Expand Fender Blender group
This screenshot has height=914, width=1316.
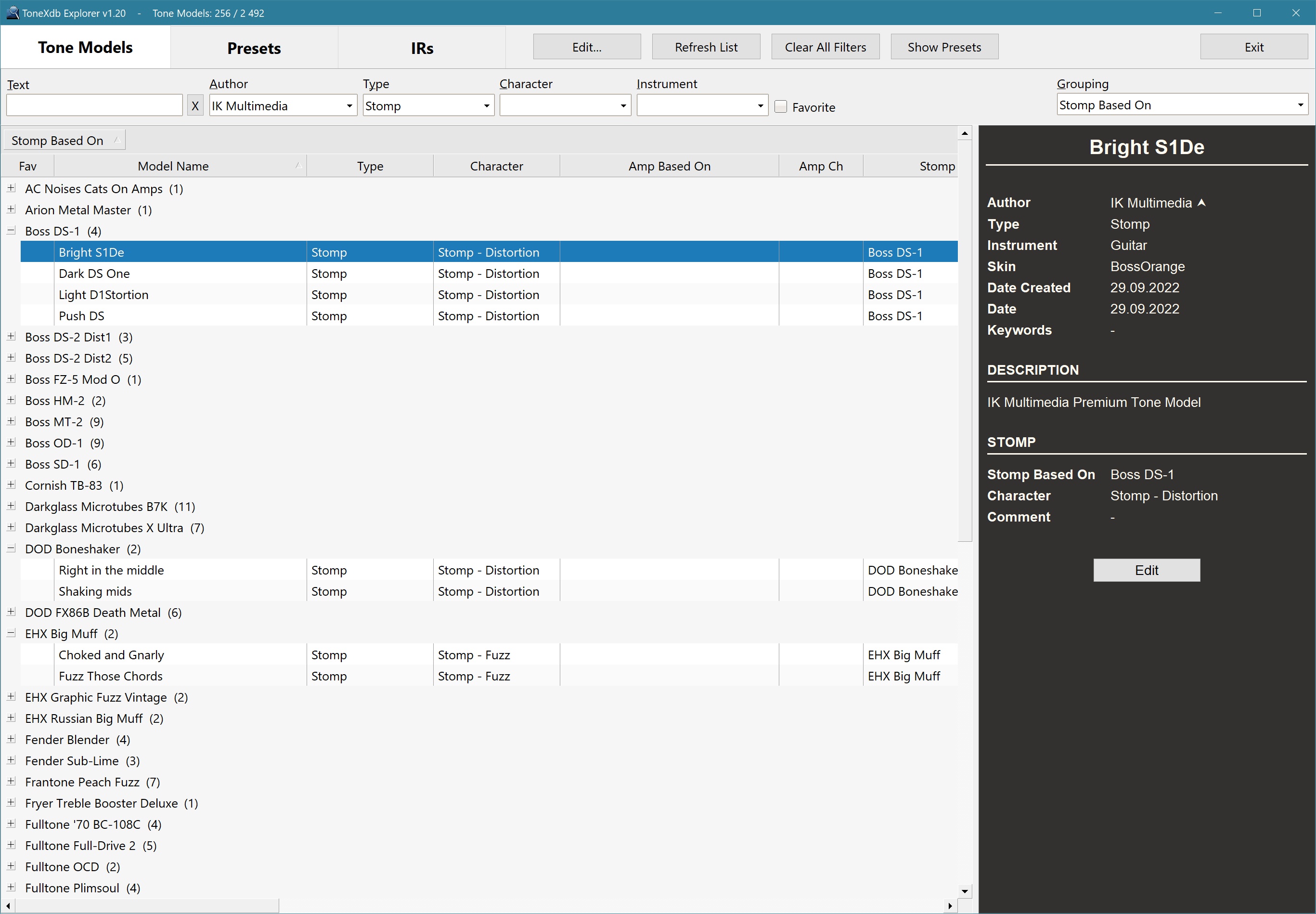11,739
